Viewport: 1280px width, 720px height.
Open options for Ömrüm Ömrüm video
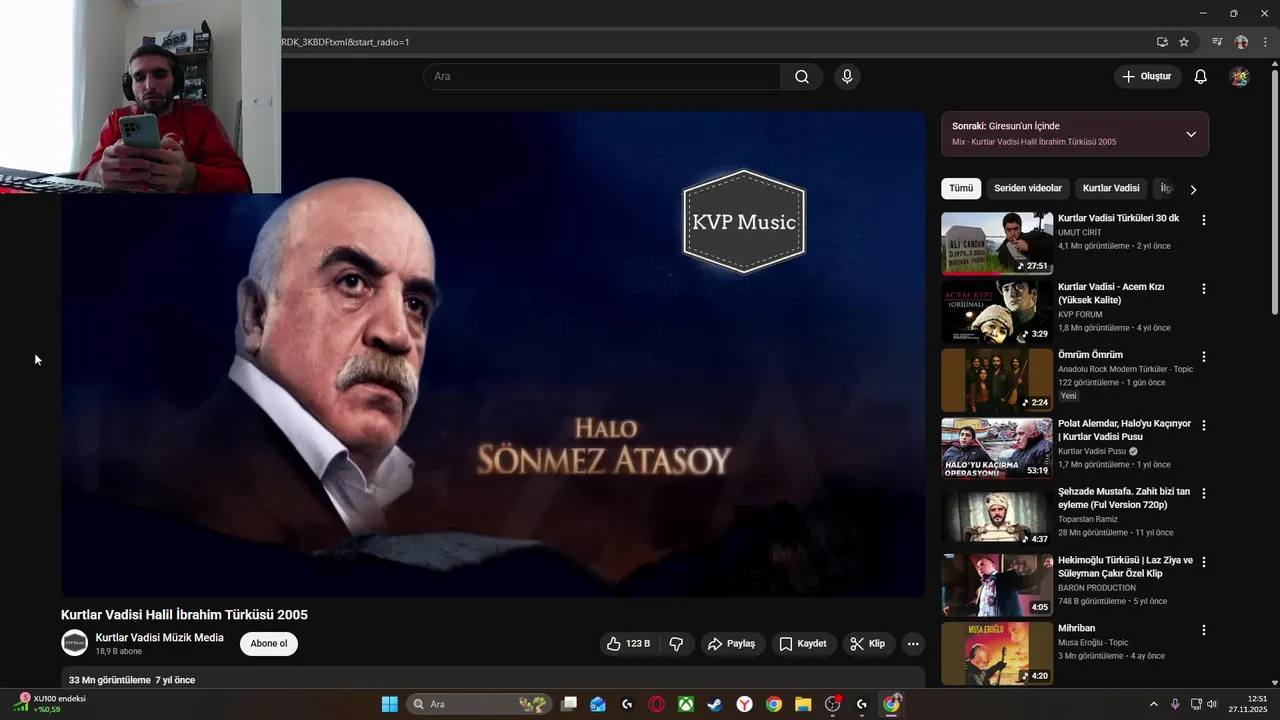(x=1204, y=357)
